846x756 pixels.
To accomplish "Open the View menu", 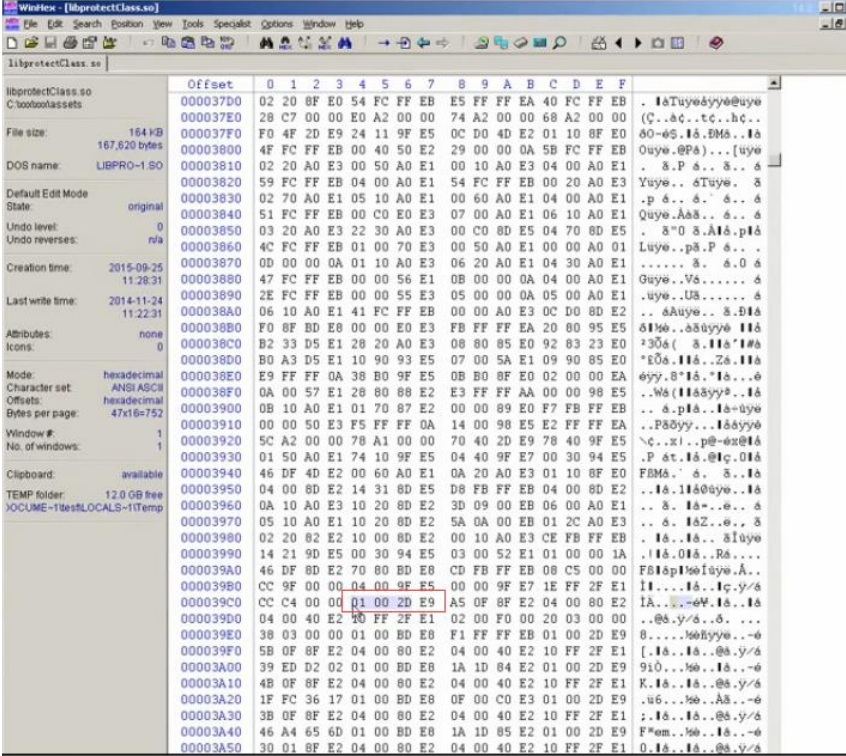I will tap(162, 24).
